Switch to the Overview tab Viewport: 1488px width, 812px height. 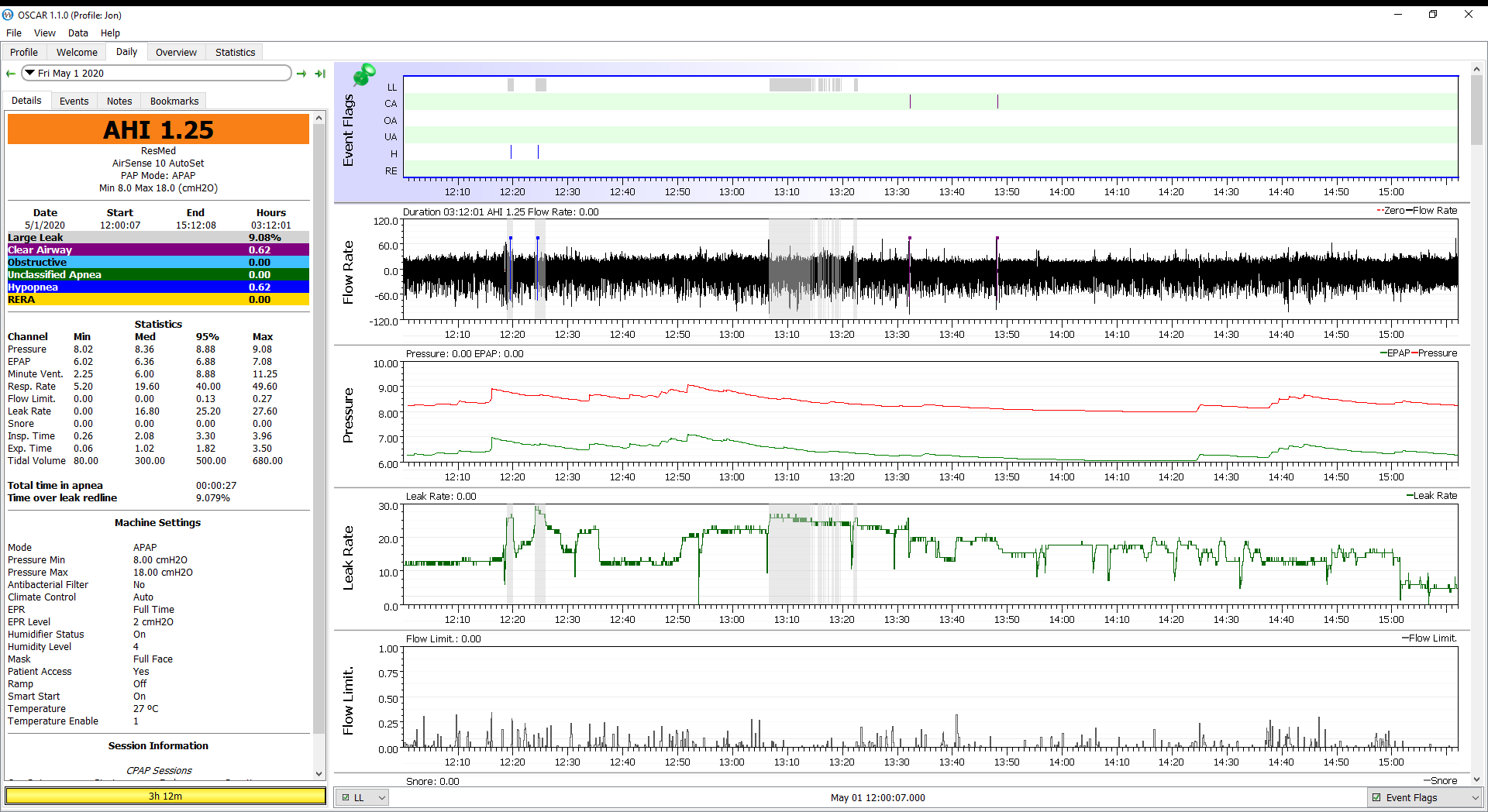176,52
